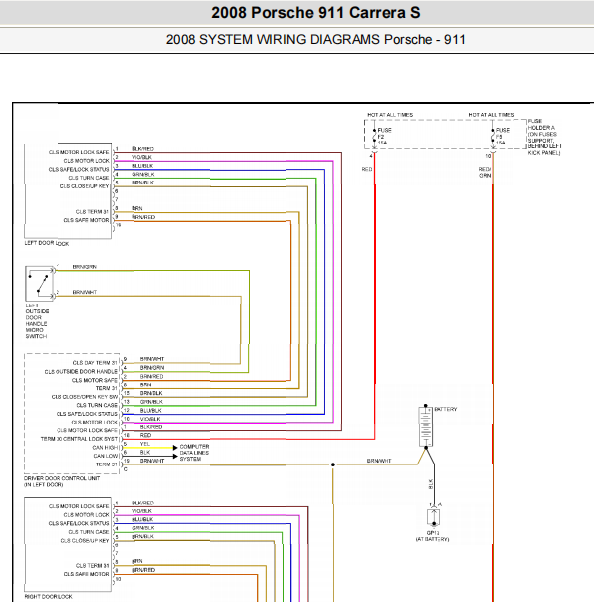Select the Fuse F8 symbol
594x602 pixels.
tap(493, 136)
